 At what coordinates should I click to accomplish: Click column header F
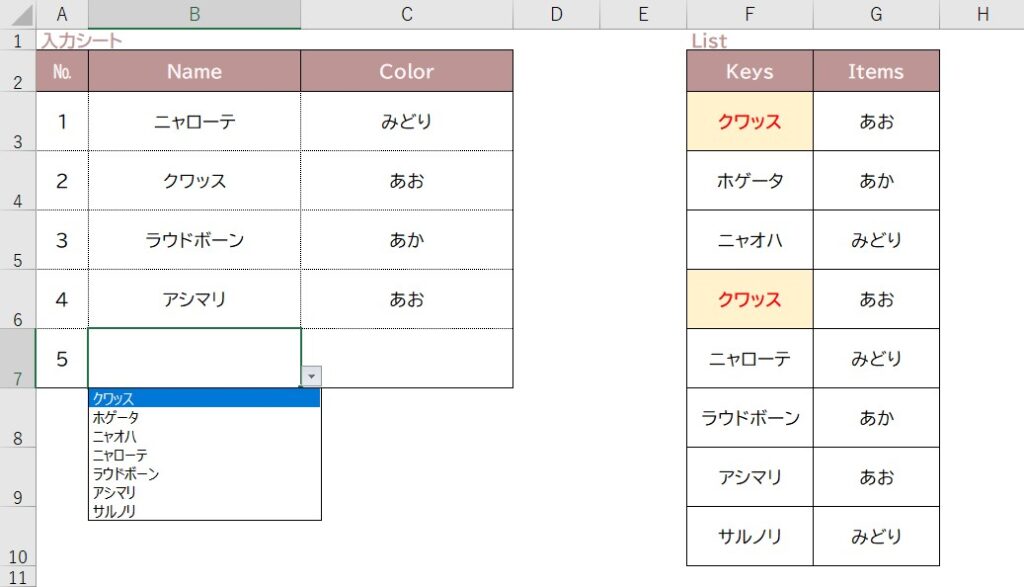pyautogui.click(x=748, y=14)
